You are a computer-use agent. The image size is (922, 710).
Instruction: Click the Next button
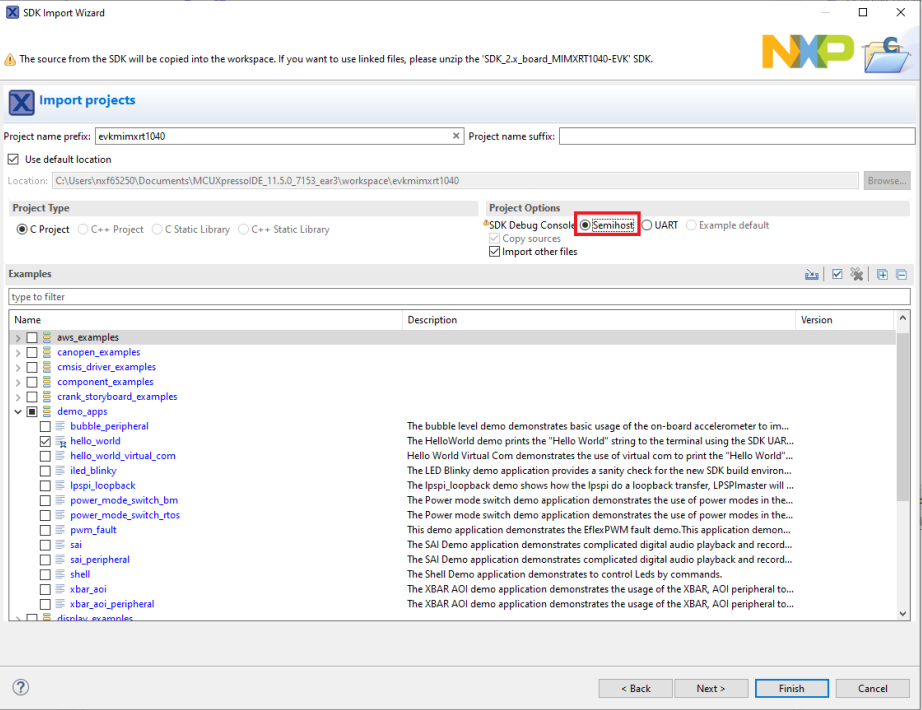(x=711, y=688)
